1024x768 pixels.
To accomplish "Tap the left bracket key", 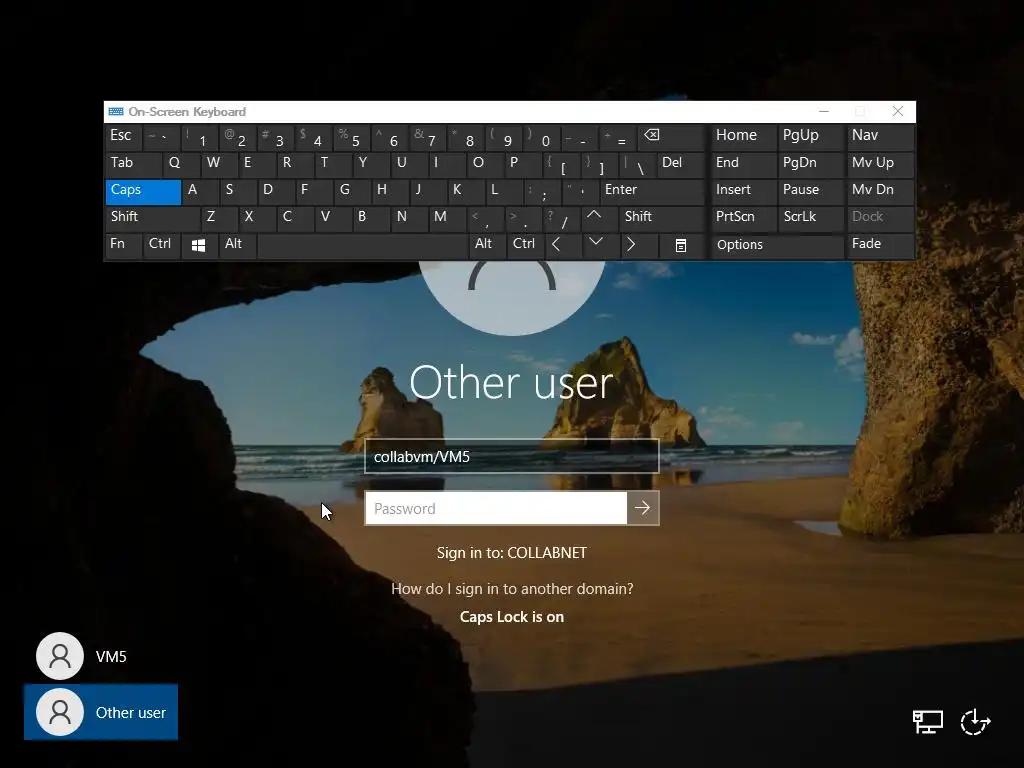I will pyautogui.click(x=560, y=164).
